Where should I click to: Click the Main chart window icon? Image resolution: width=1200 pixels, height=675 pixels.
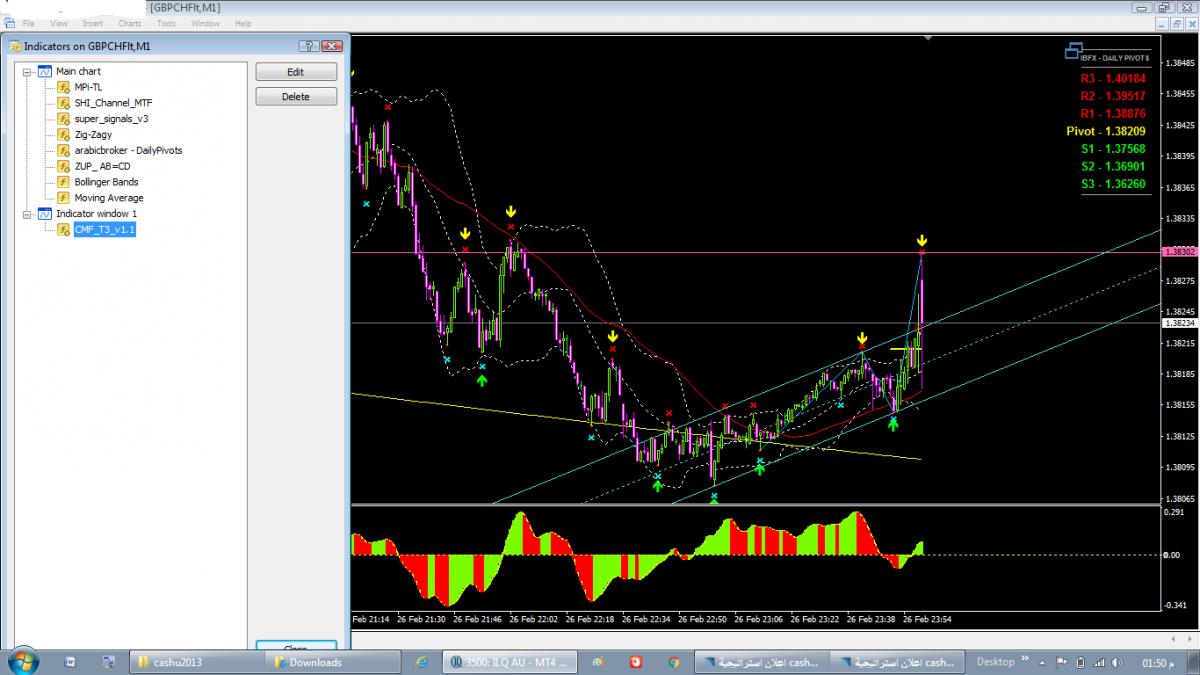click(44, 71)
